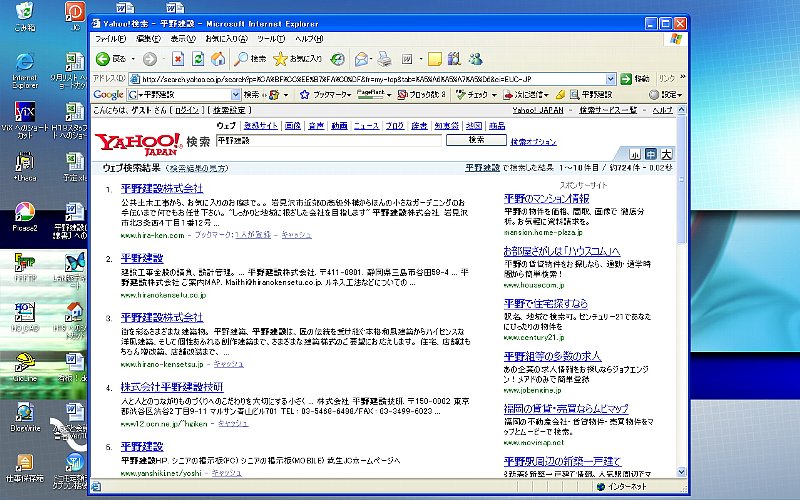
Task: Open the Recycle Bin desktop icon
Action: coord(24,16)
